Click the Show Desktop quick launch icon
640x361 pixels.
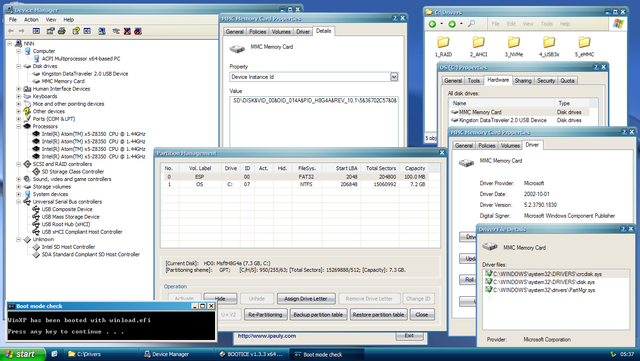point(54,354)
